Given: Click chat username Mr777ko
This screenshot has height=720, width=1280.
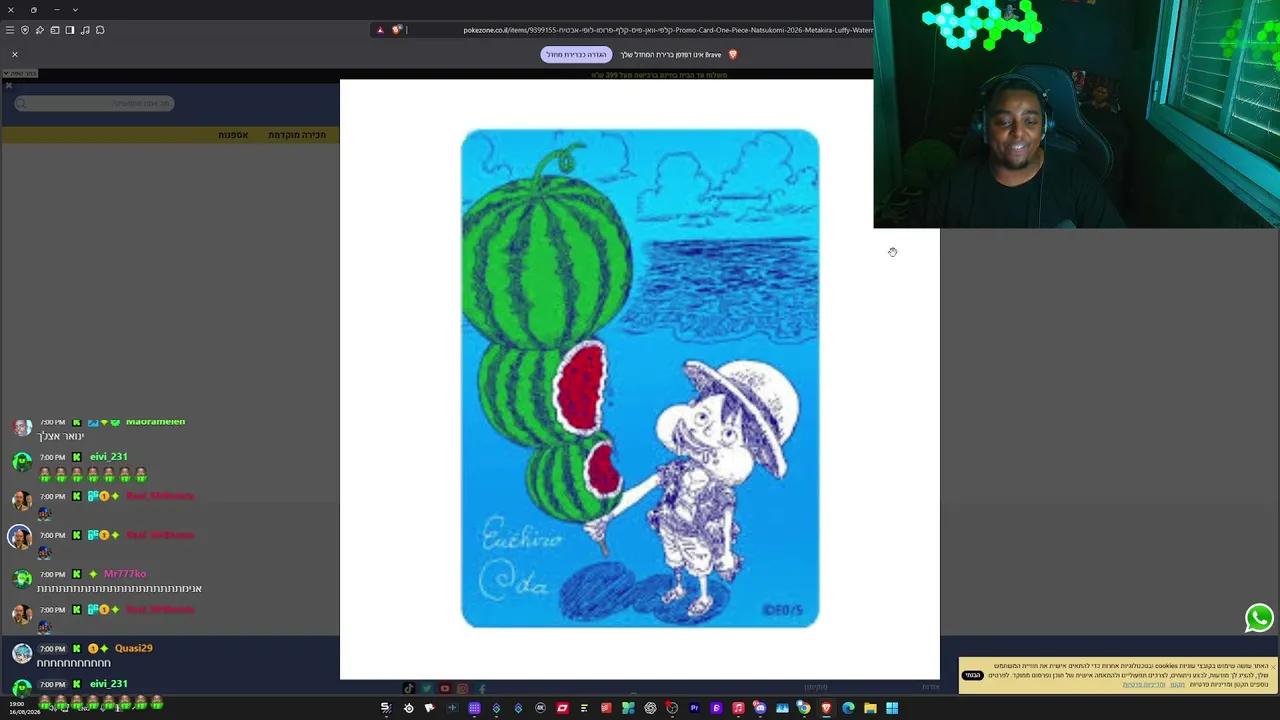Looking at the screenshot, I should [125, 574].
